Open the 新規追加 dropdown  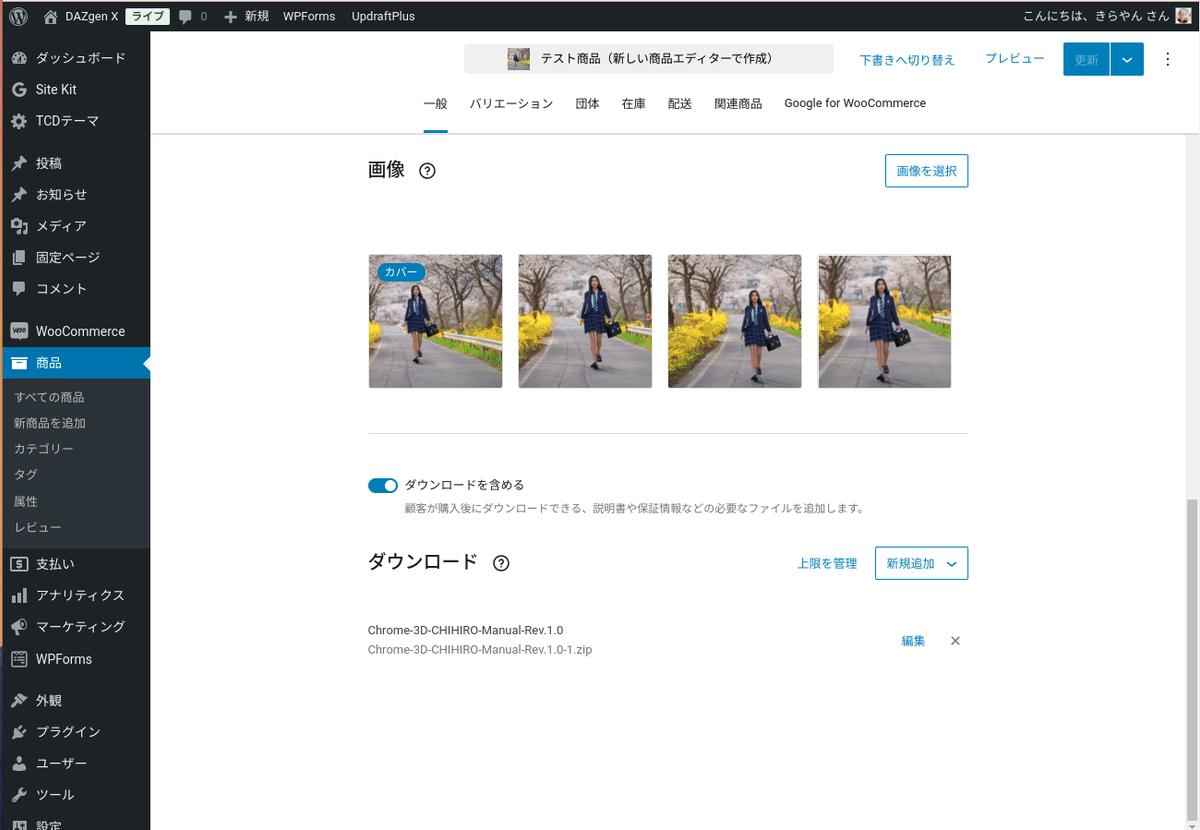tap(921, 563)
